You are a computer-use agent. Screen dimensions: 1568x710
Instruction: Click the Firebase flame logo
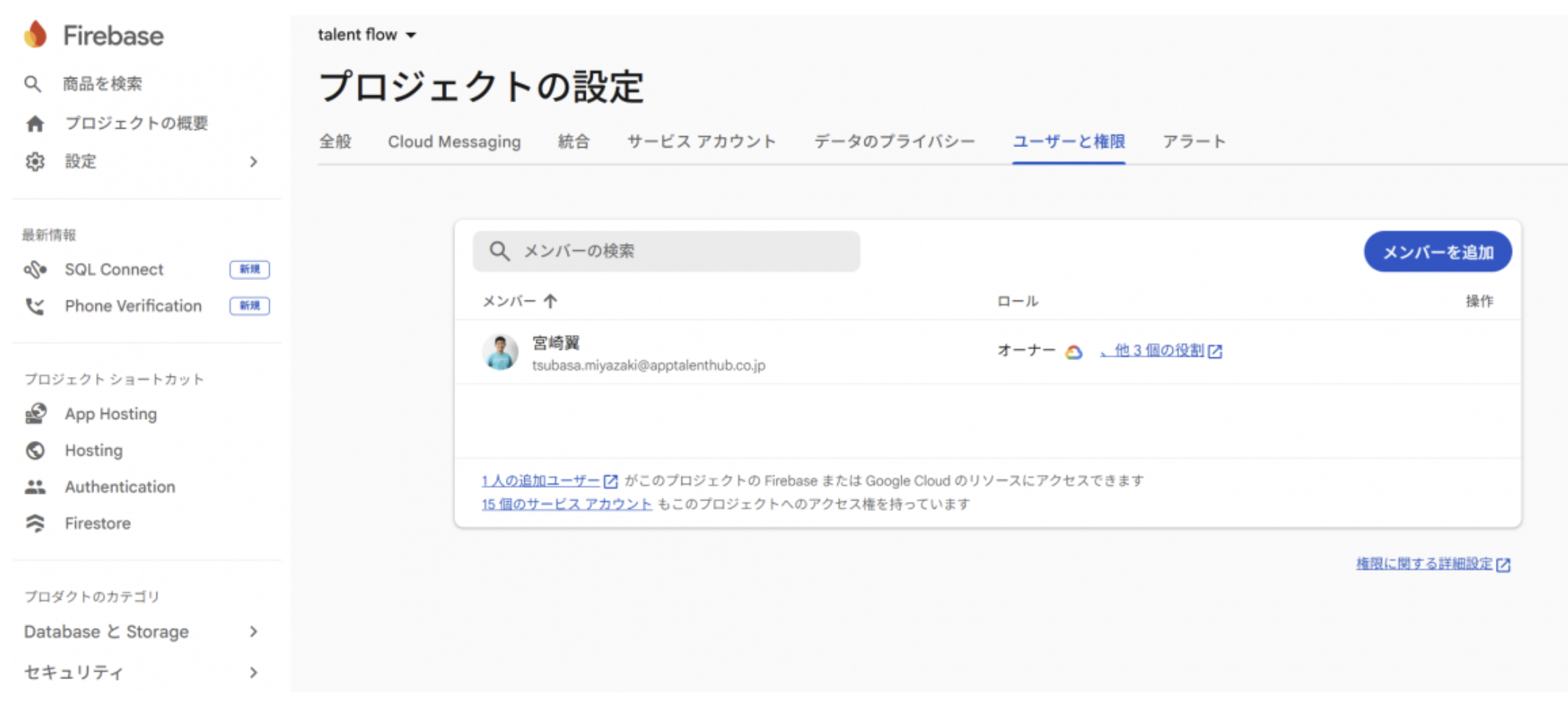point(35,34)
